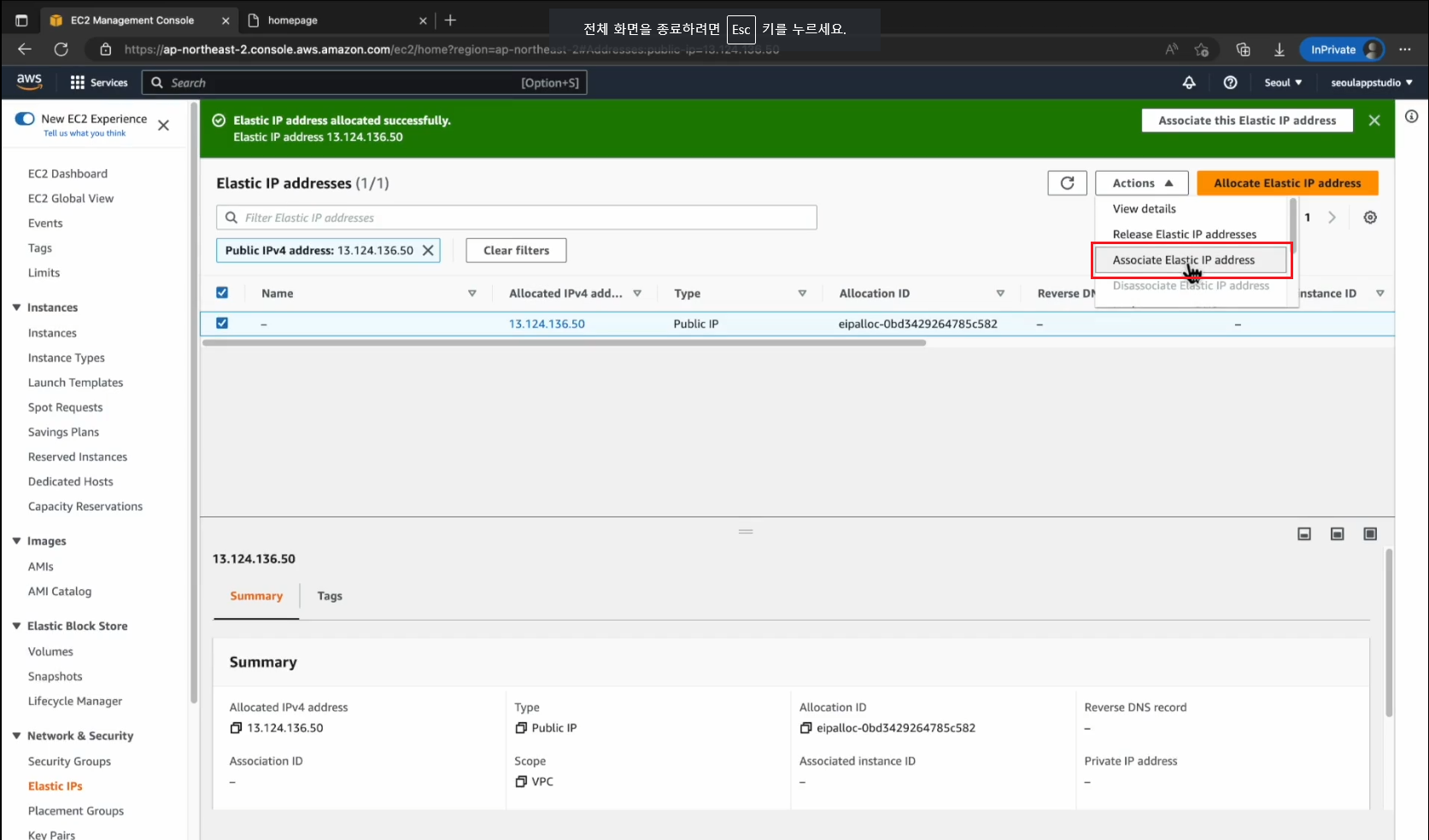The width and height of the screenshot is (1429, 840).
Task: Open browser downloads
Action: (1280, 50)
